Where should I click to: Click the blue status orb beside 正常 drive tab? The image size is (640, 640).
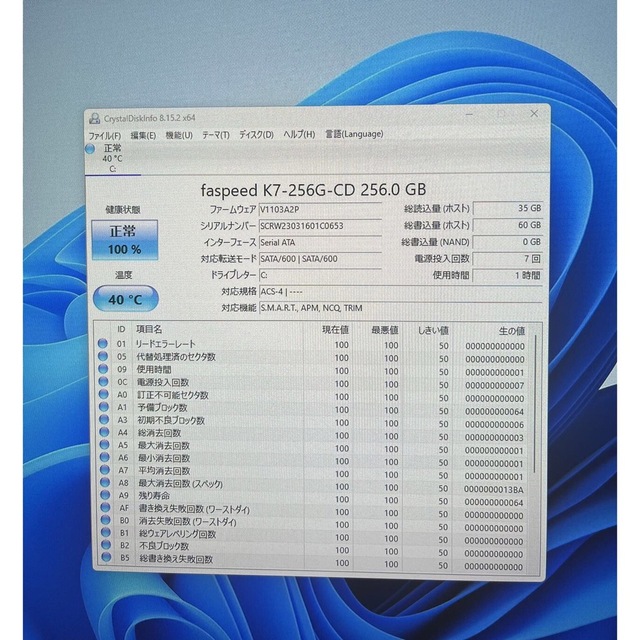point(90,149)
